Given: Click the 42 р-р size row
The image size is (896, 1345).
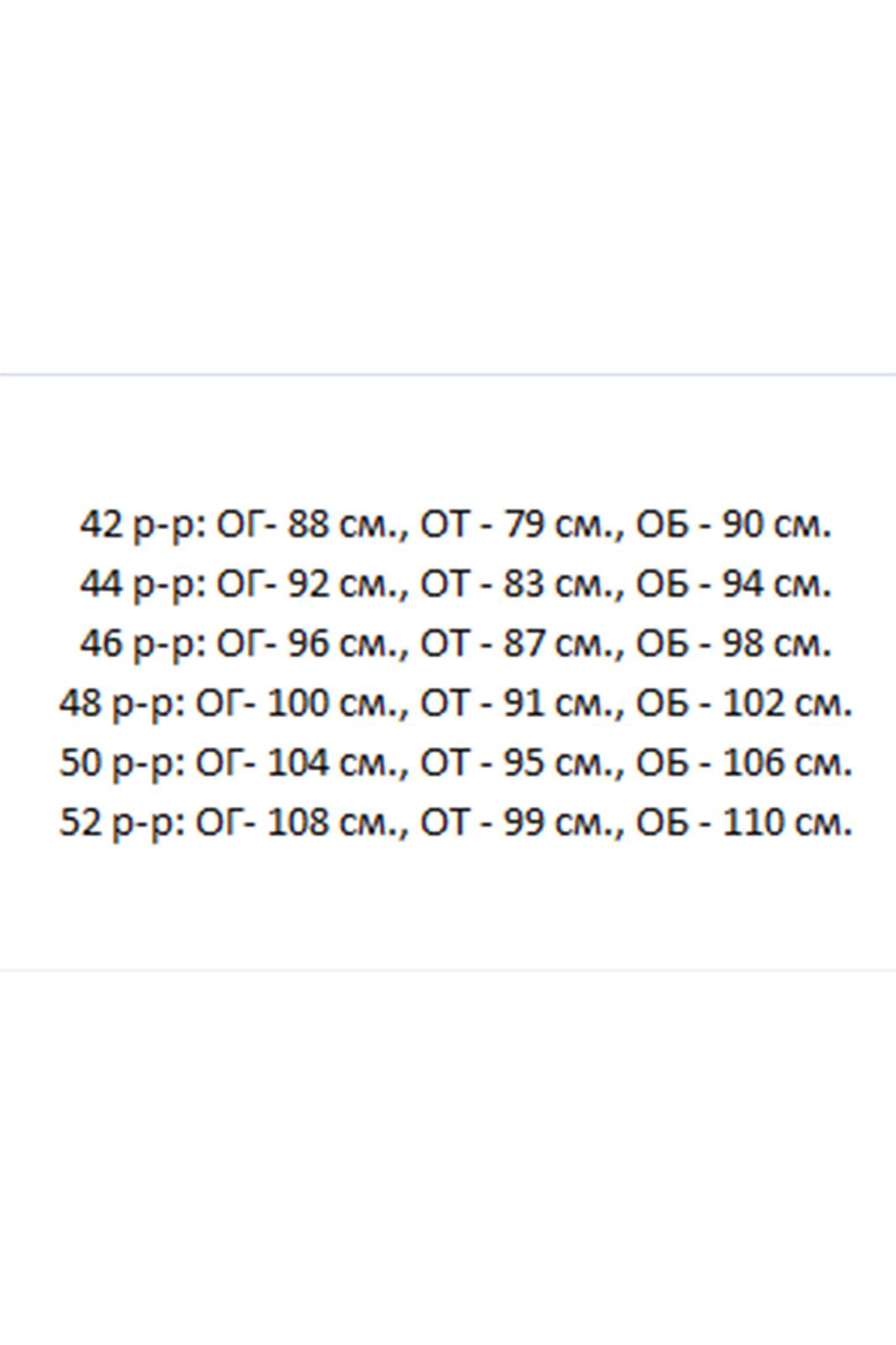Looking at the screenshot, I should pos(456,525).
